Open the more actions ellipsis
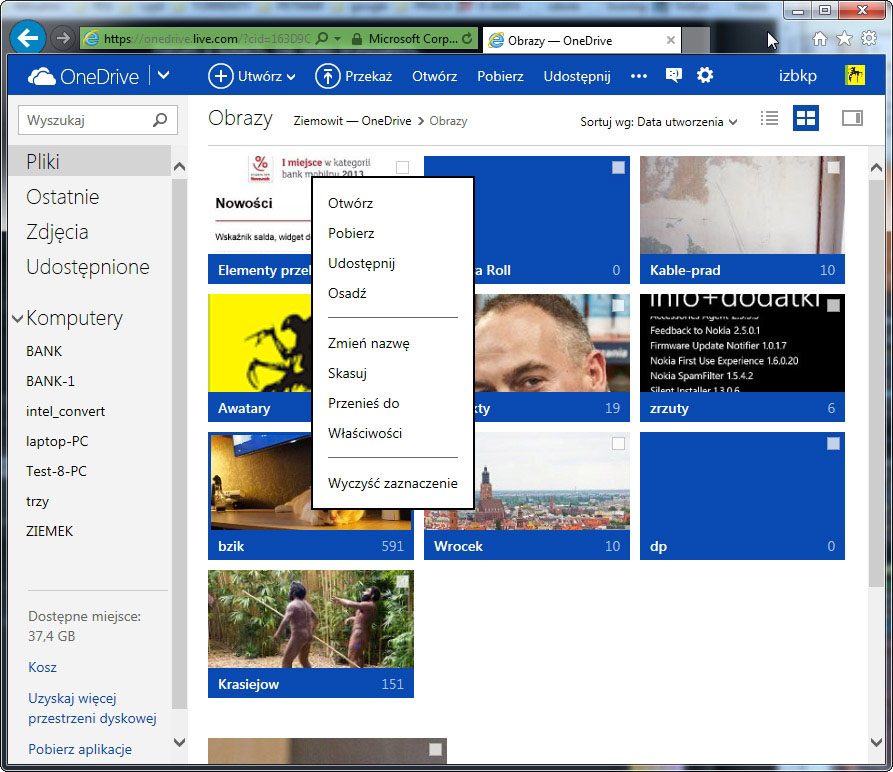This screenshot has height=772, width=893. click(638, 76)
